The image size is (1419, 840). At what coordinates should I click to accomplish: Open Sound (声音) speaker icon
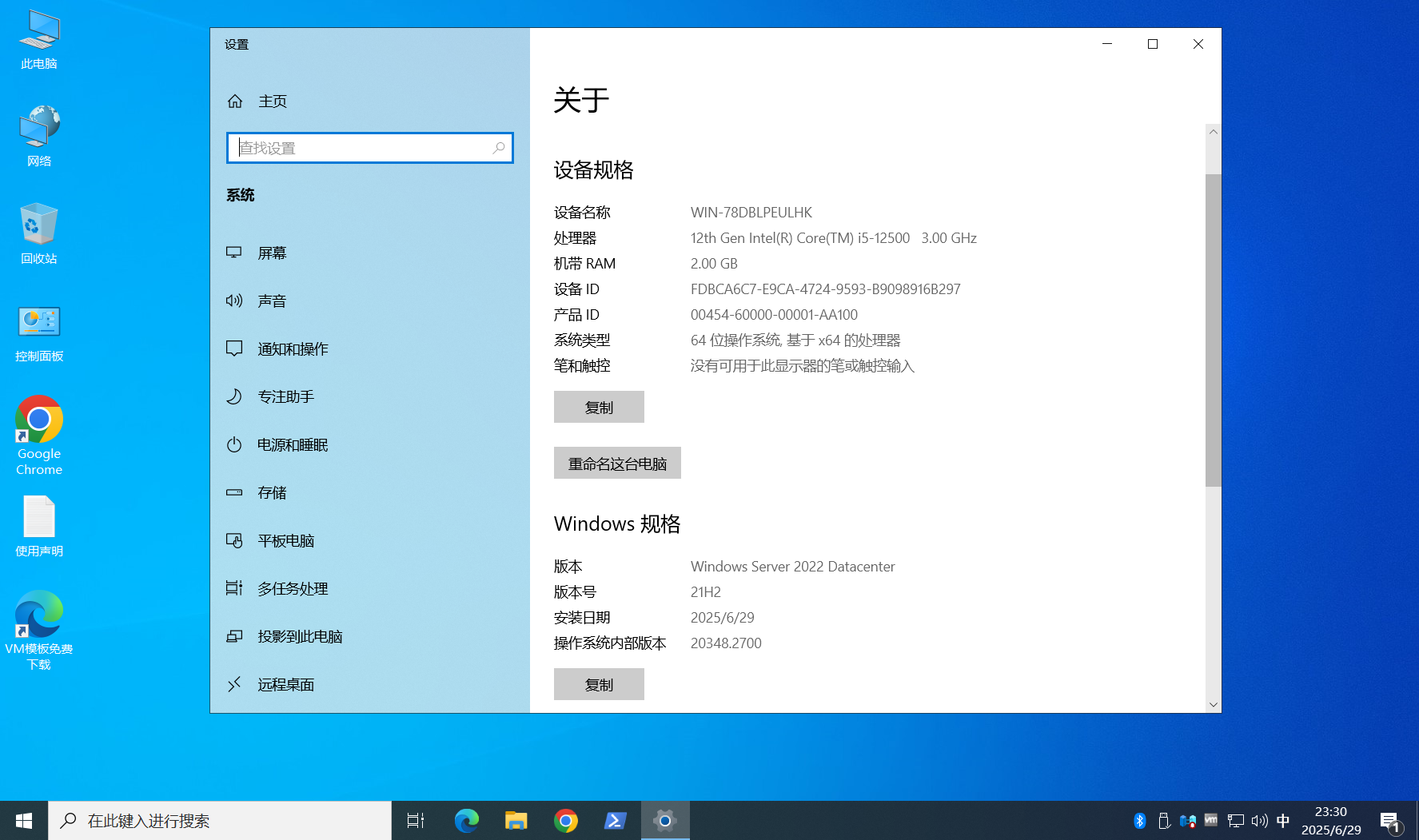(x=234, y=301)
